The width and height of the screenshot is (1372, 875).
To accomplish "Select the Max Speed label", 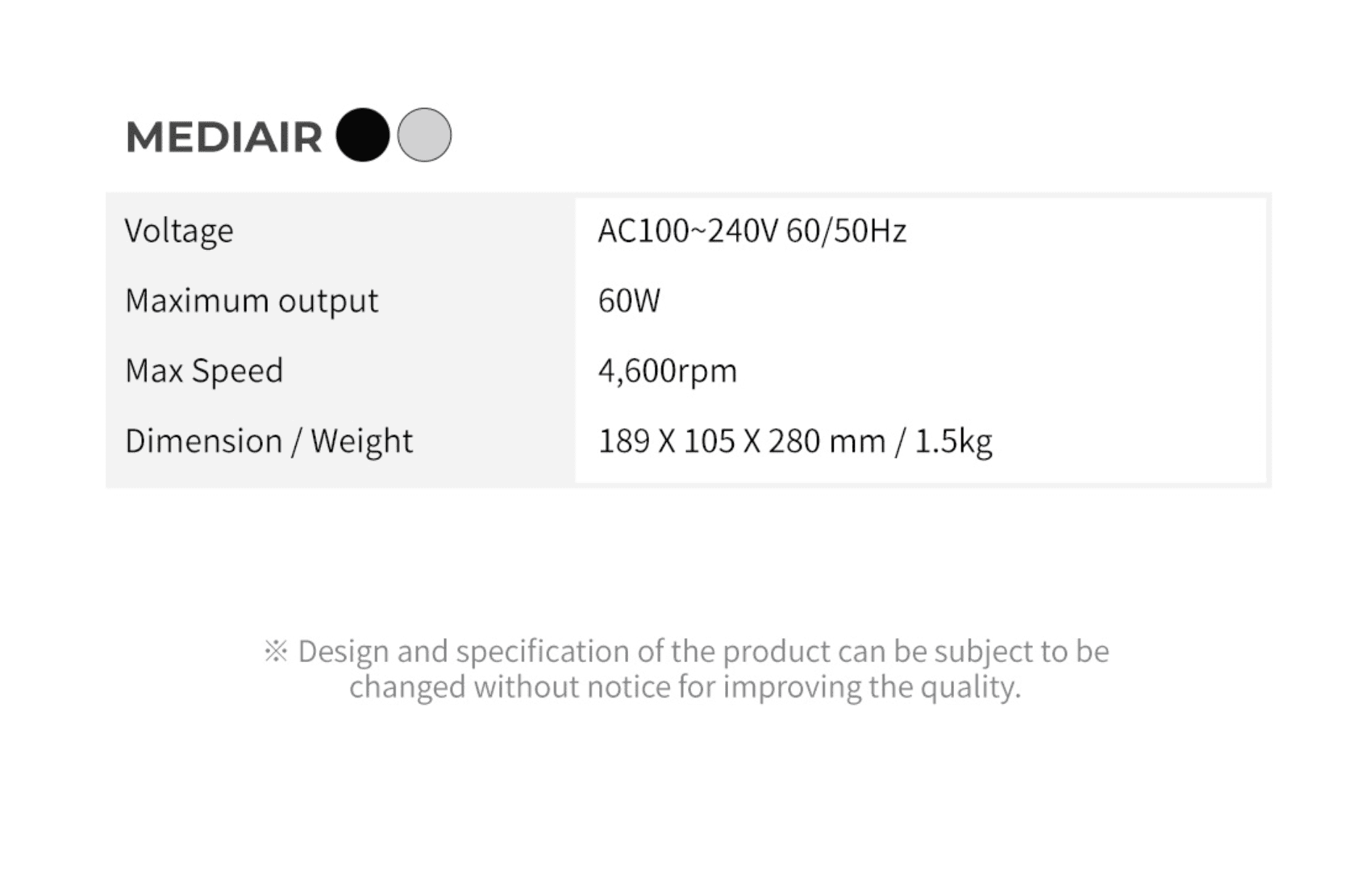I will [x=204, y=371].
